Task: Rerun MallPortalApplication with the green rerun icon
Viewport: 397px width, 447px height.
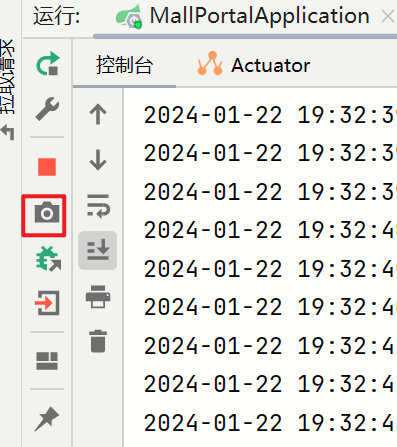Action: [x=48, y=63]
